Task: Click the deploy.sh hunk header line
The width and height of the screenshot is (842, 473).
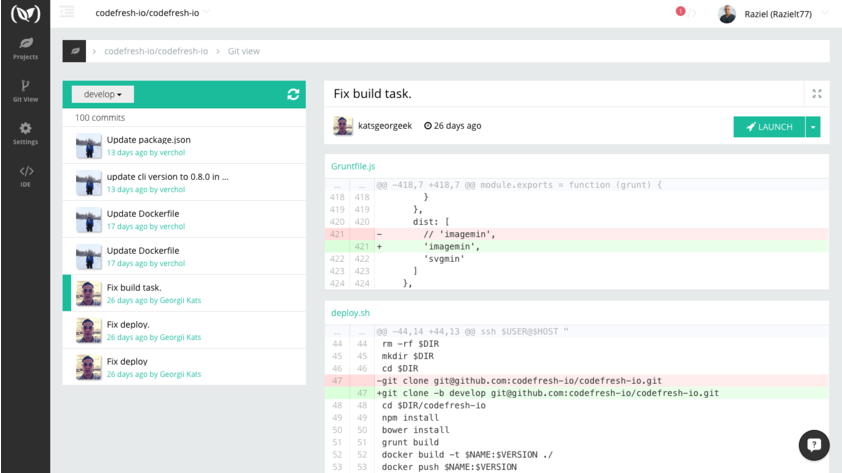Action: [x=577, y=331]
